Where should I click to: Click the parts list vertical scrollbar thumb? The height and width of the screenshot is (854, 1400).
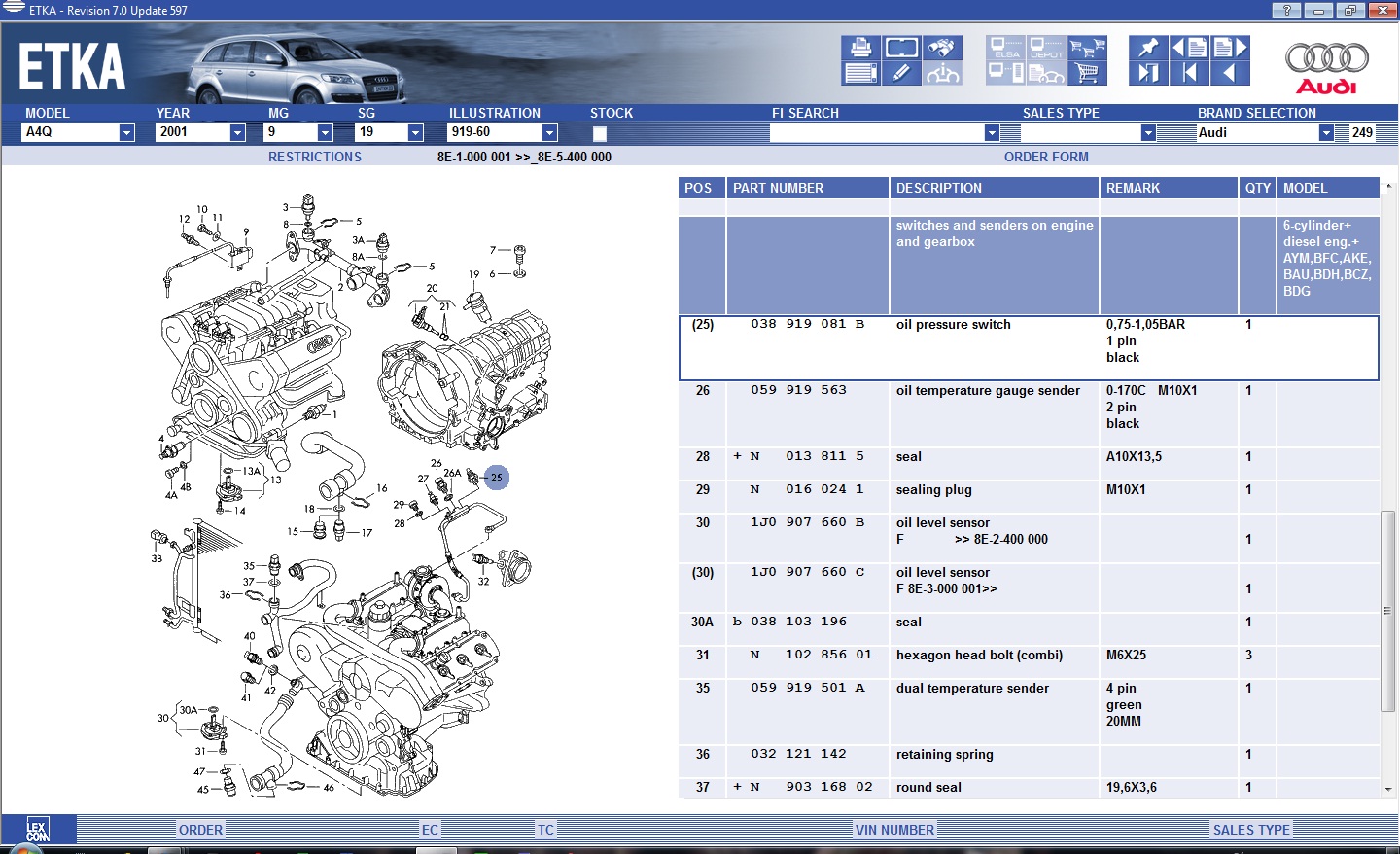1387,610
